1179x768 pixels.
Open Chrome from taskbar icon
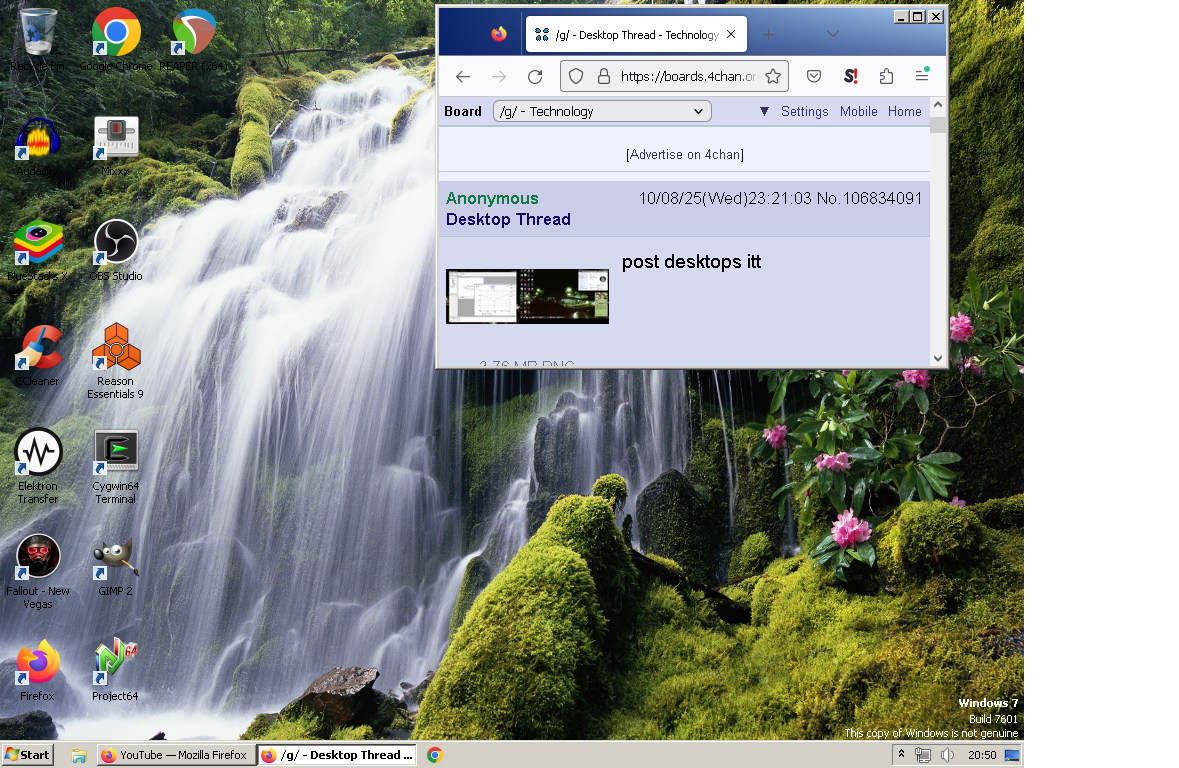tap(435, 754)
